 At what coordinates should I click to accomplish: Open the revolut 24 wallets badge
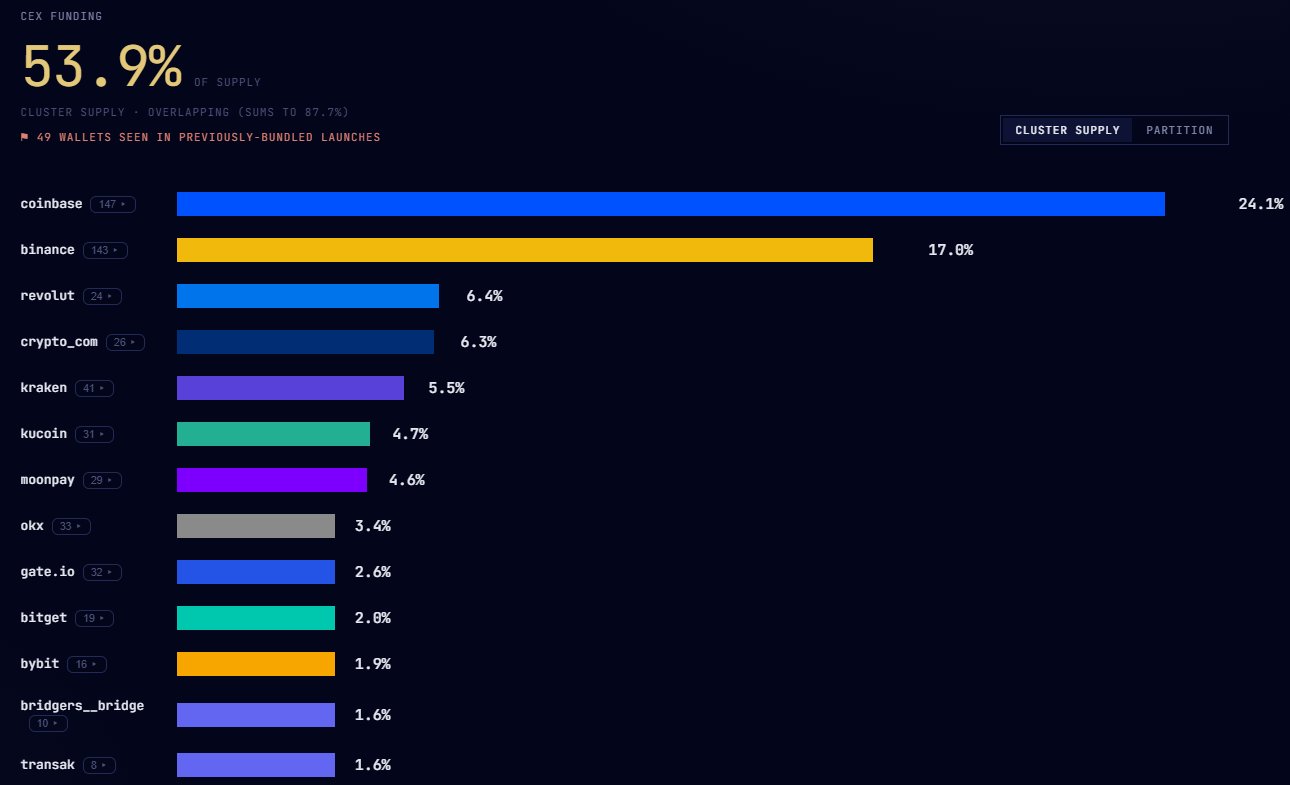102,296
